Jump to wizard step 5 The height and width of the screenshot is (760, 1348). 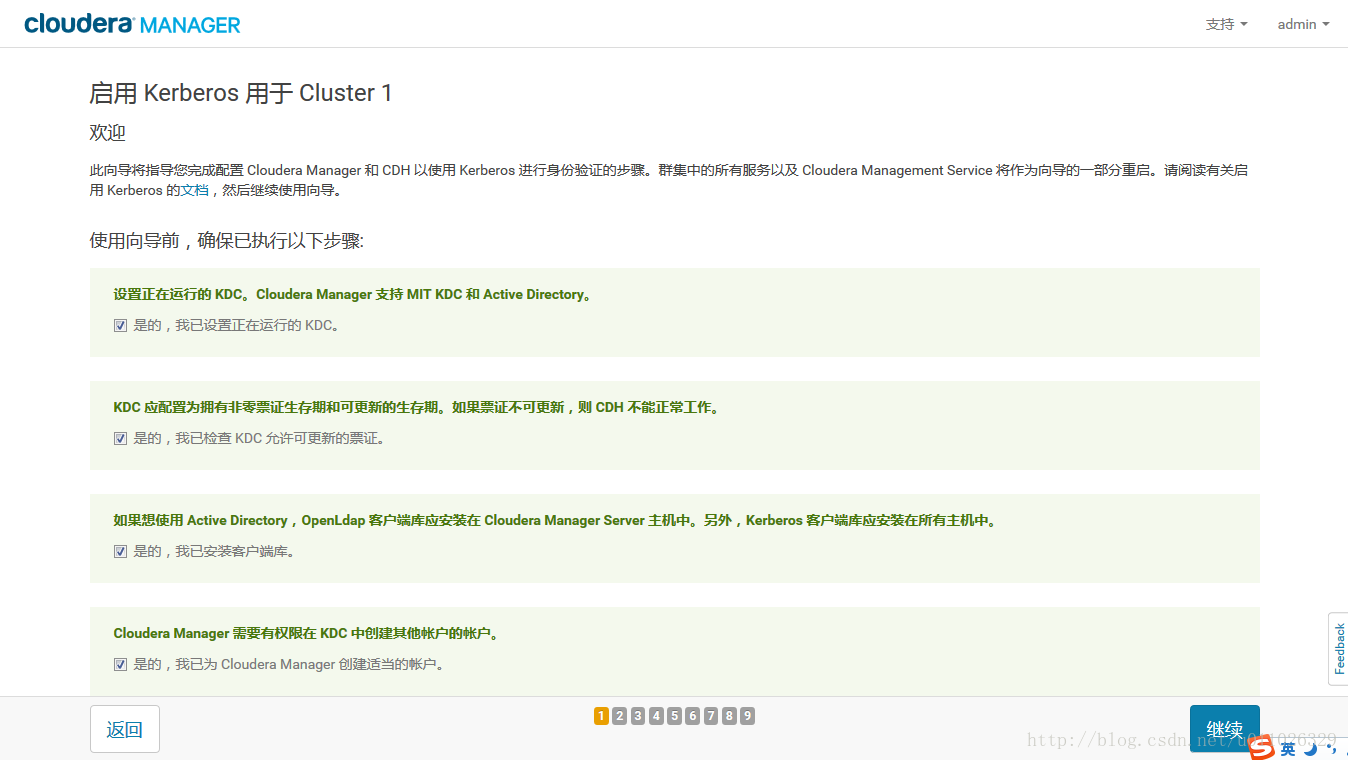click(x=674, y=716)
